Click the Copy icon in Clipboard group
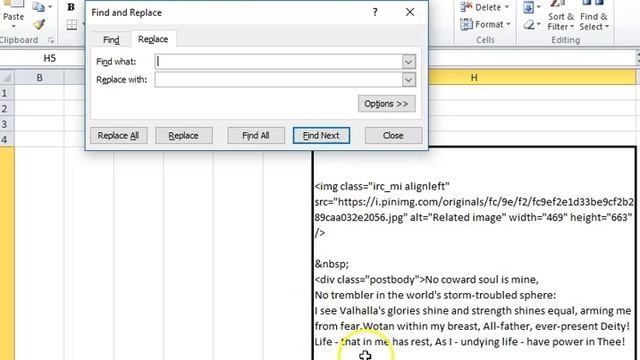Screen dimensions: 640x360 pyautogui.click(x=38, y=7)
